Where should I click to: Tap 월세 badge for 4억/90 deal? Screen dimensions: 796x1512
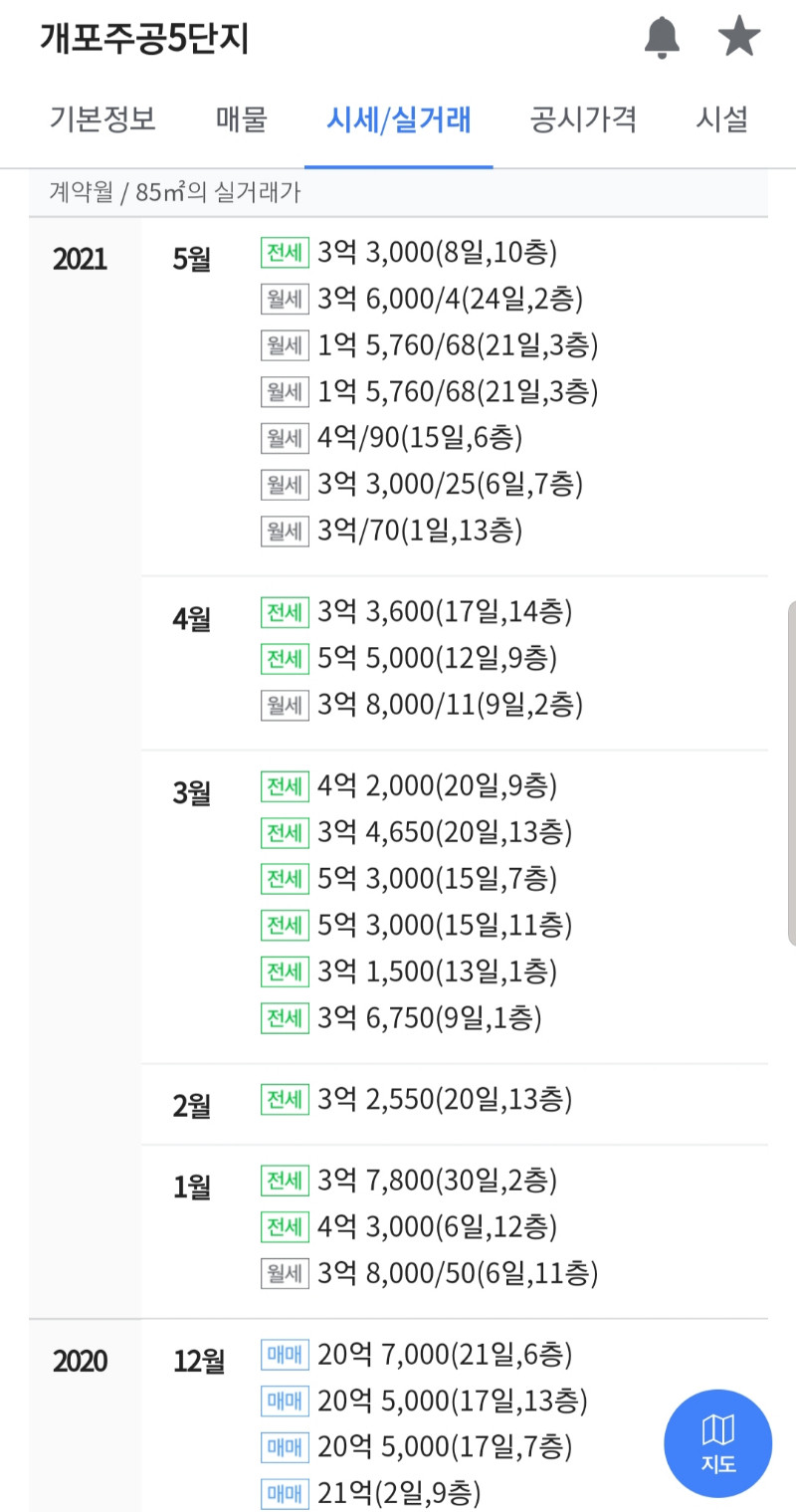[x=284, y=438]
